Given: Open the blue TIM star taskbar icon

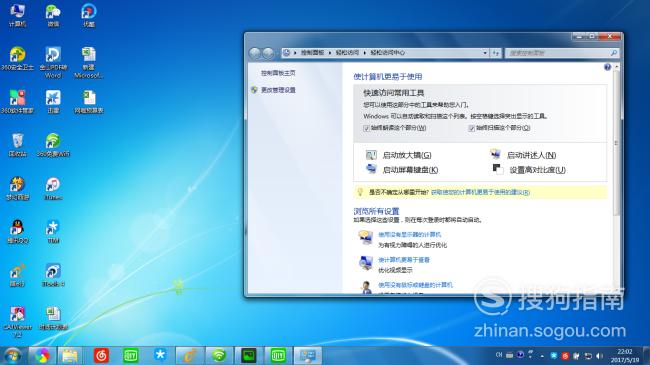Looking at the screenshot, I should (160, 356).
